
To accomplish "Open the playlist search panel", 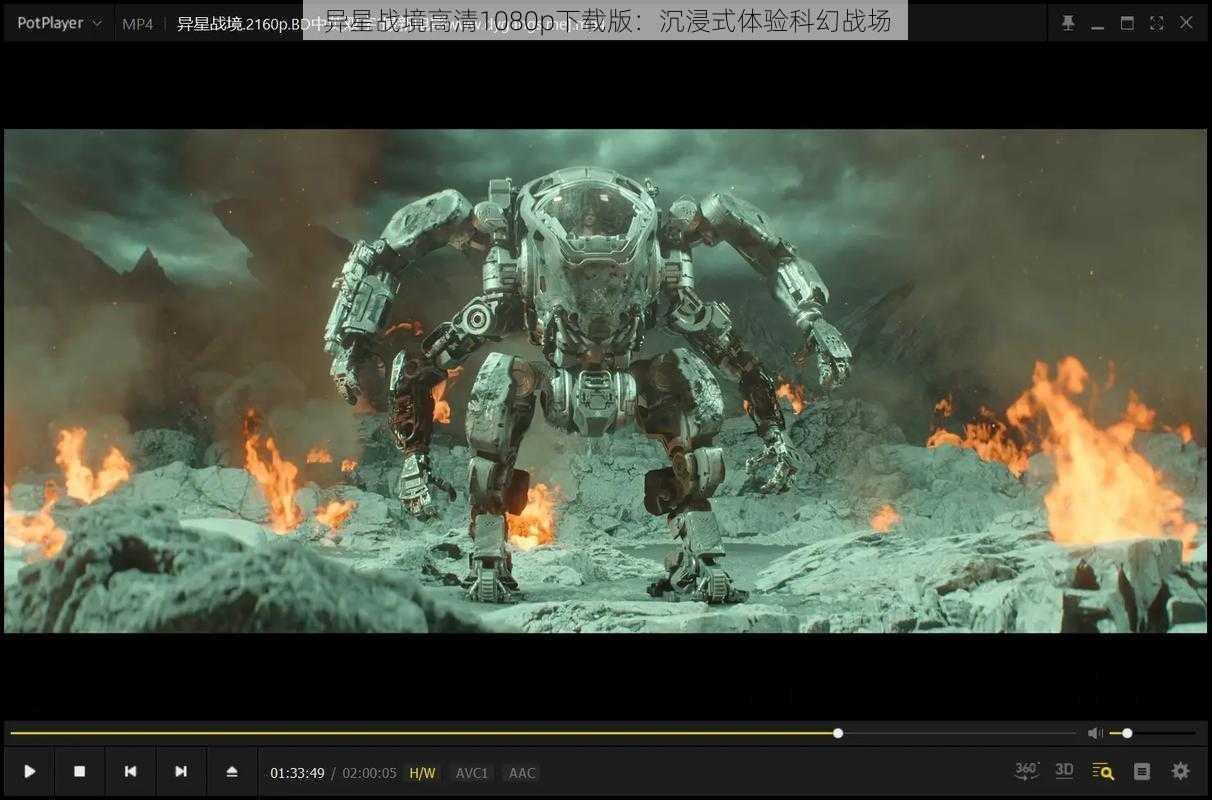I will click(x=1103, y=771).
